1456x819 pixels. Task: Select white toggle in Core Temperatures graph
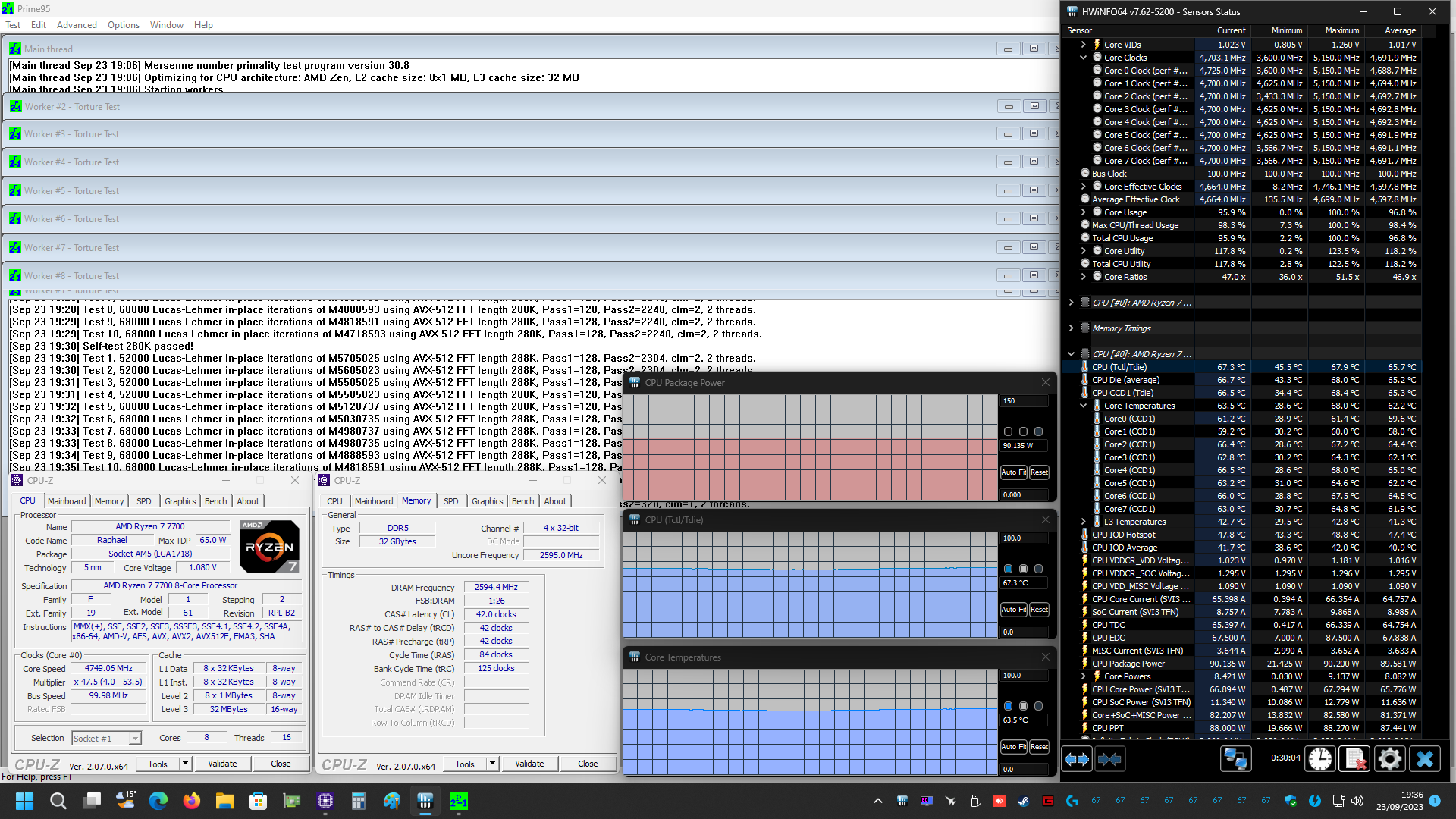(1023, 706)
